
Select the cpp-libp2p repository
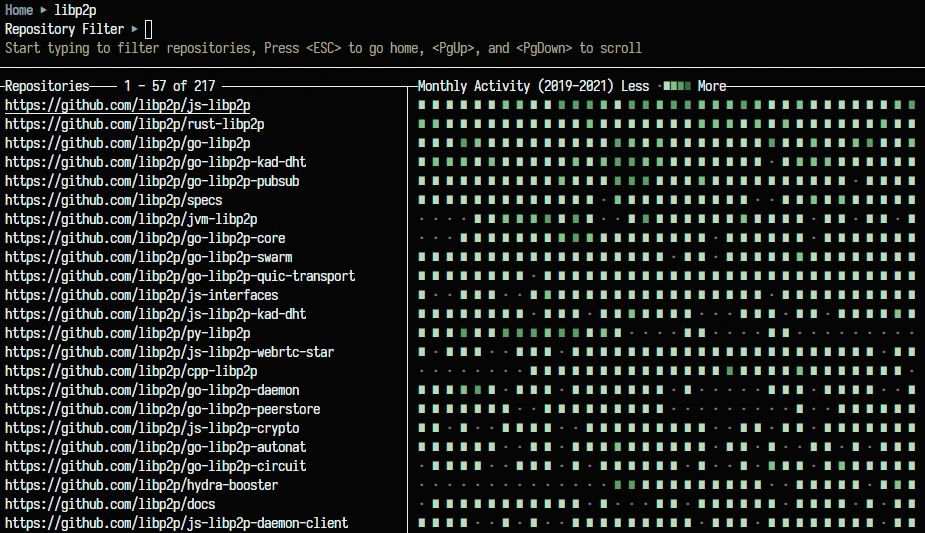pos(131,371)
